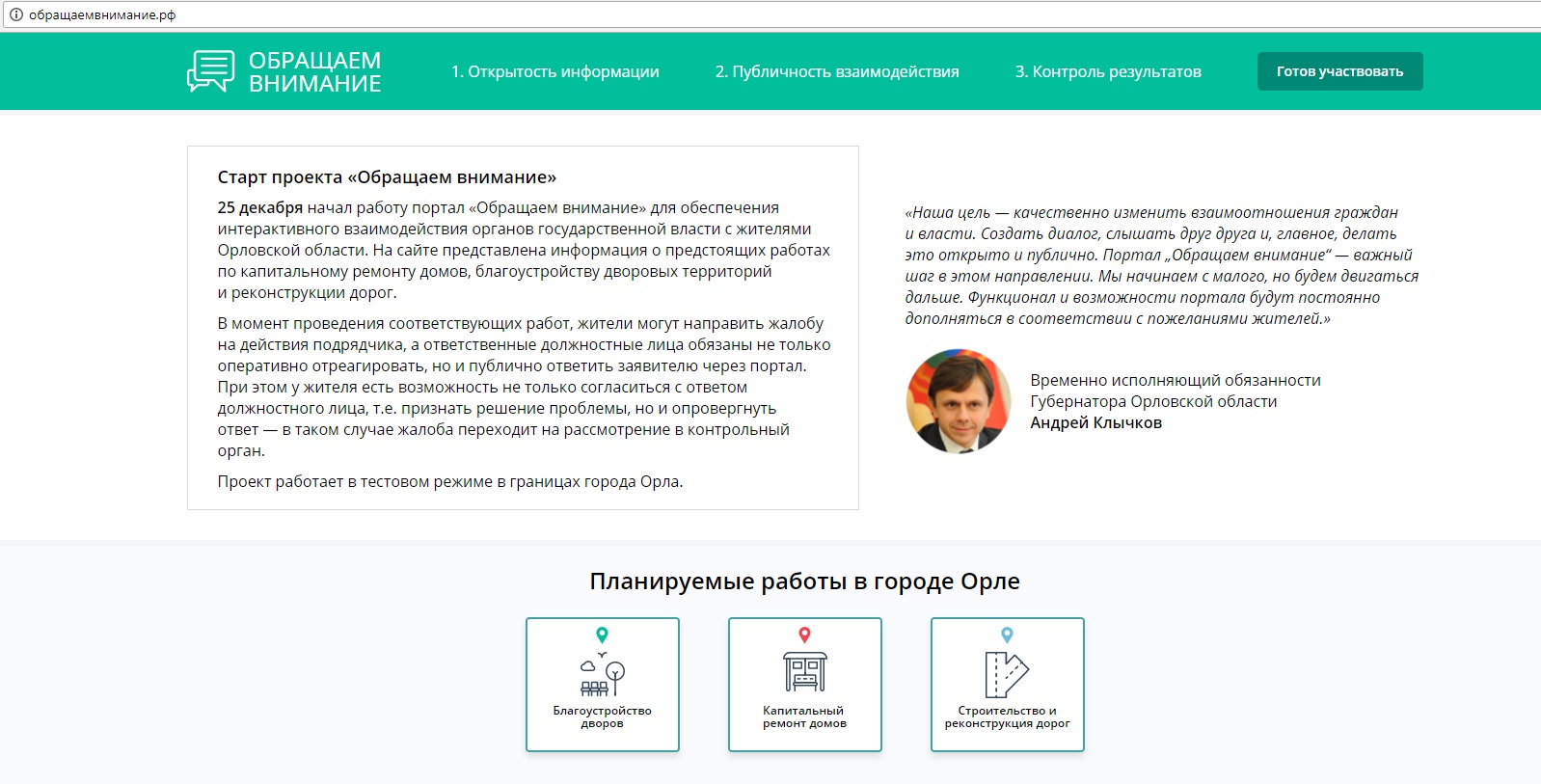Screen dimensions: 1541x784
Task: Click the portrait photo of Андрей Клычков
Action: [x=959, y=401]
